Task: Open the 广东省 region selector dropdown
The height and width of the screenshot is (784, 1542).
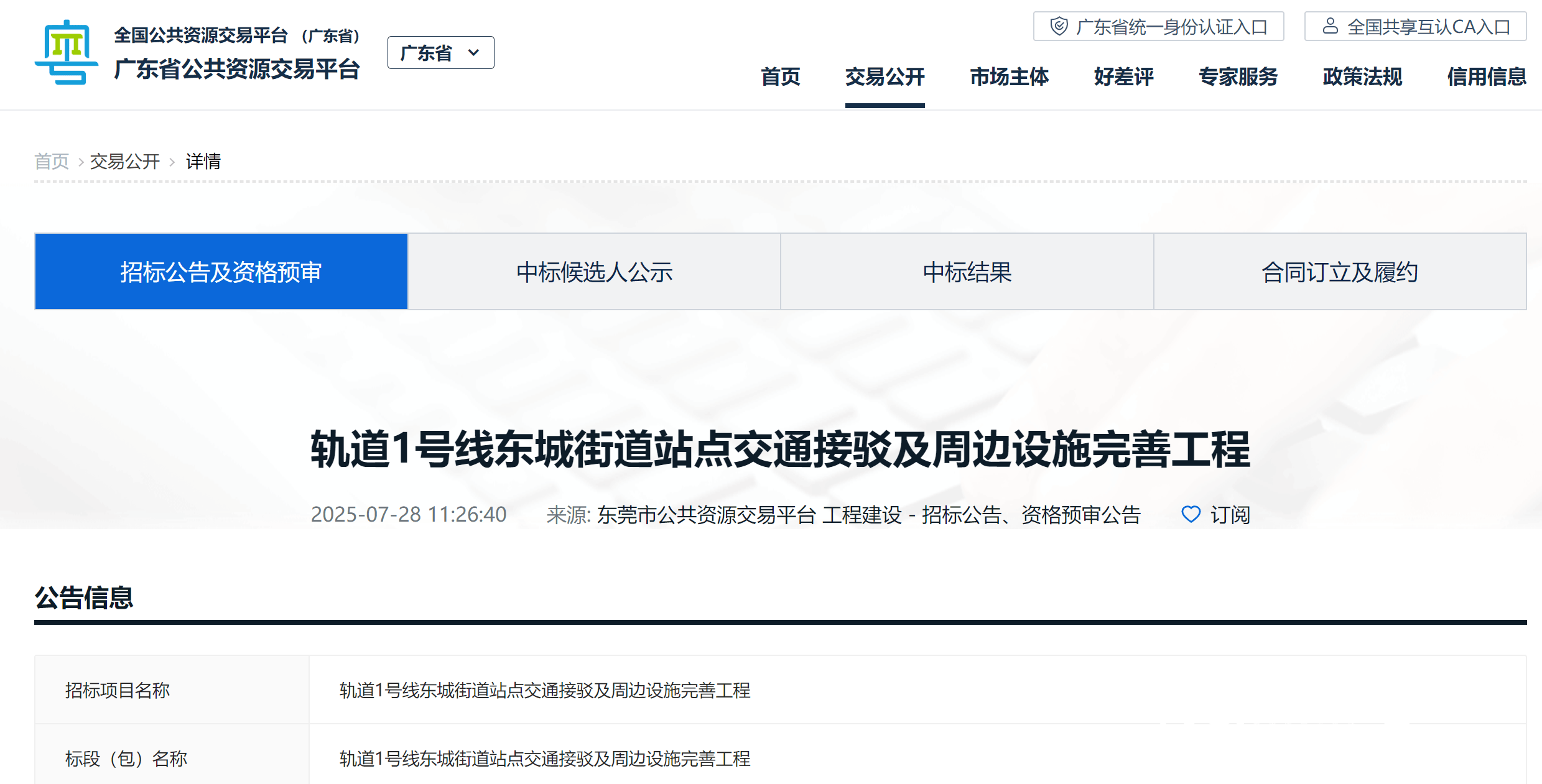Action: (440, 53)
